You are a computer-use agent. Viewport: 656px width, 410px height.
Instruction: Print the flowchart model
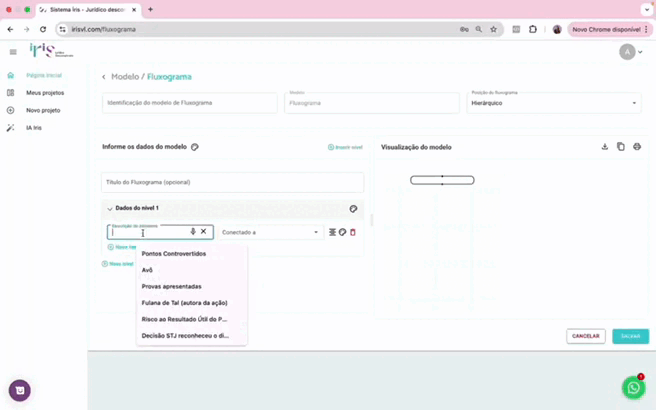[637, 147]
